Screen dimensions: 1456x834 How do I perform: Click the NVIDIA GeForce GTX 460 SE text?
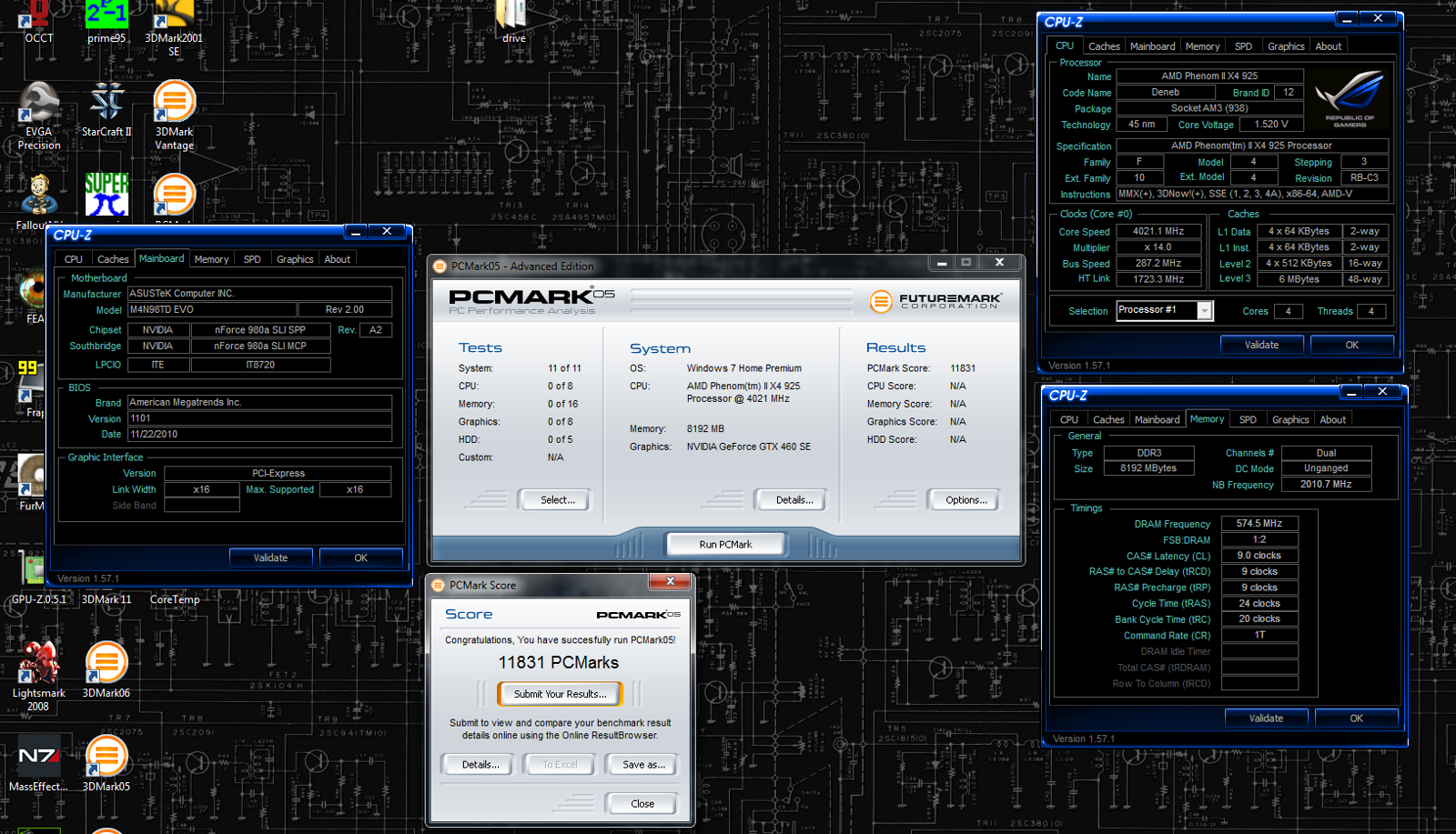749,447
